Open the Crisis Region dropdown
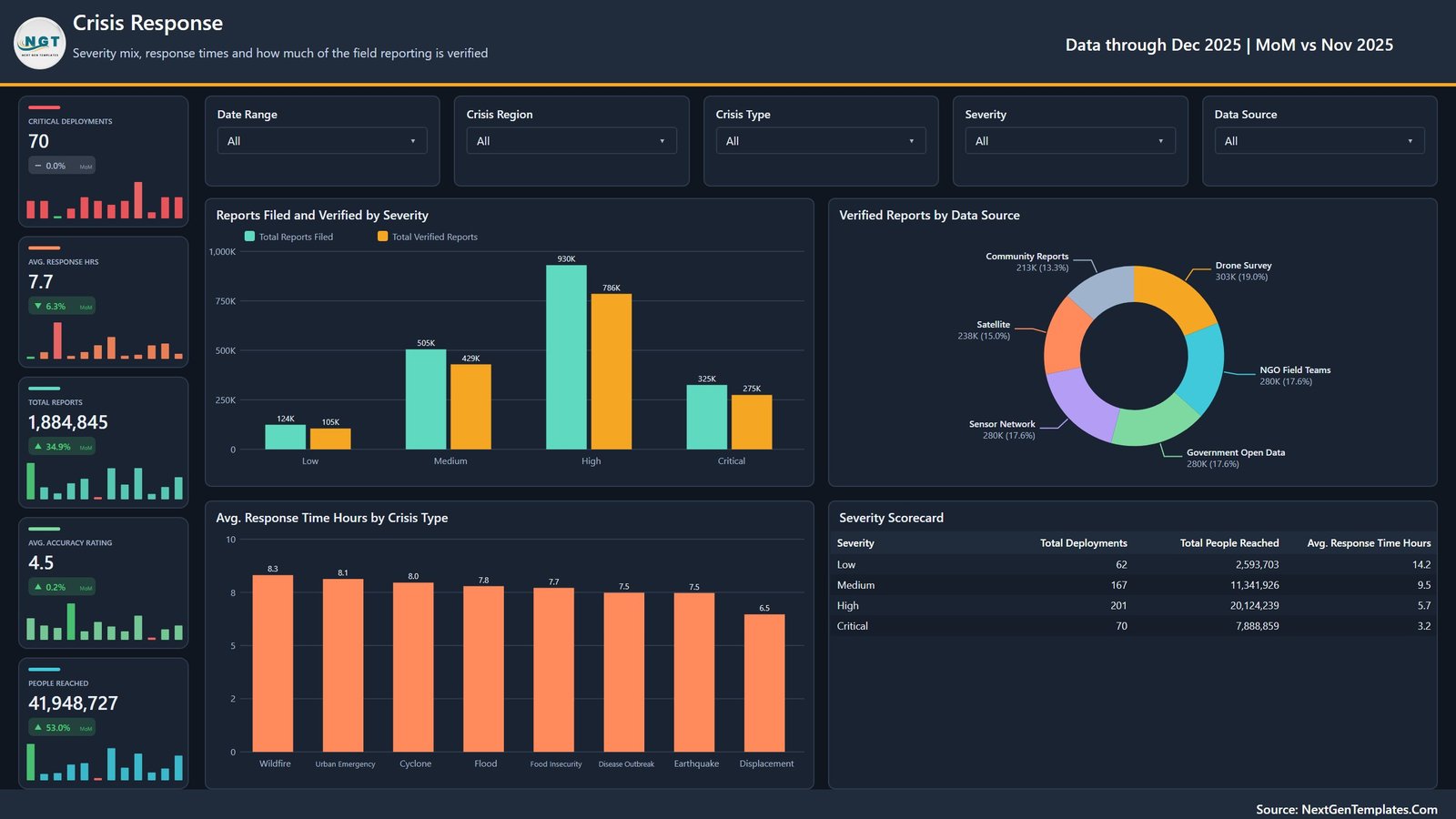This screenshot has width=1456, height=819. 571,141
